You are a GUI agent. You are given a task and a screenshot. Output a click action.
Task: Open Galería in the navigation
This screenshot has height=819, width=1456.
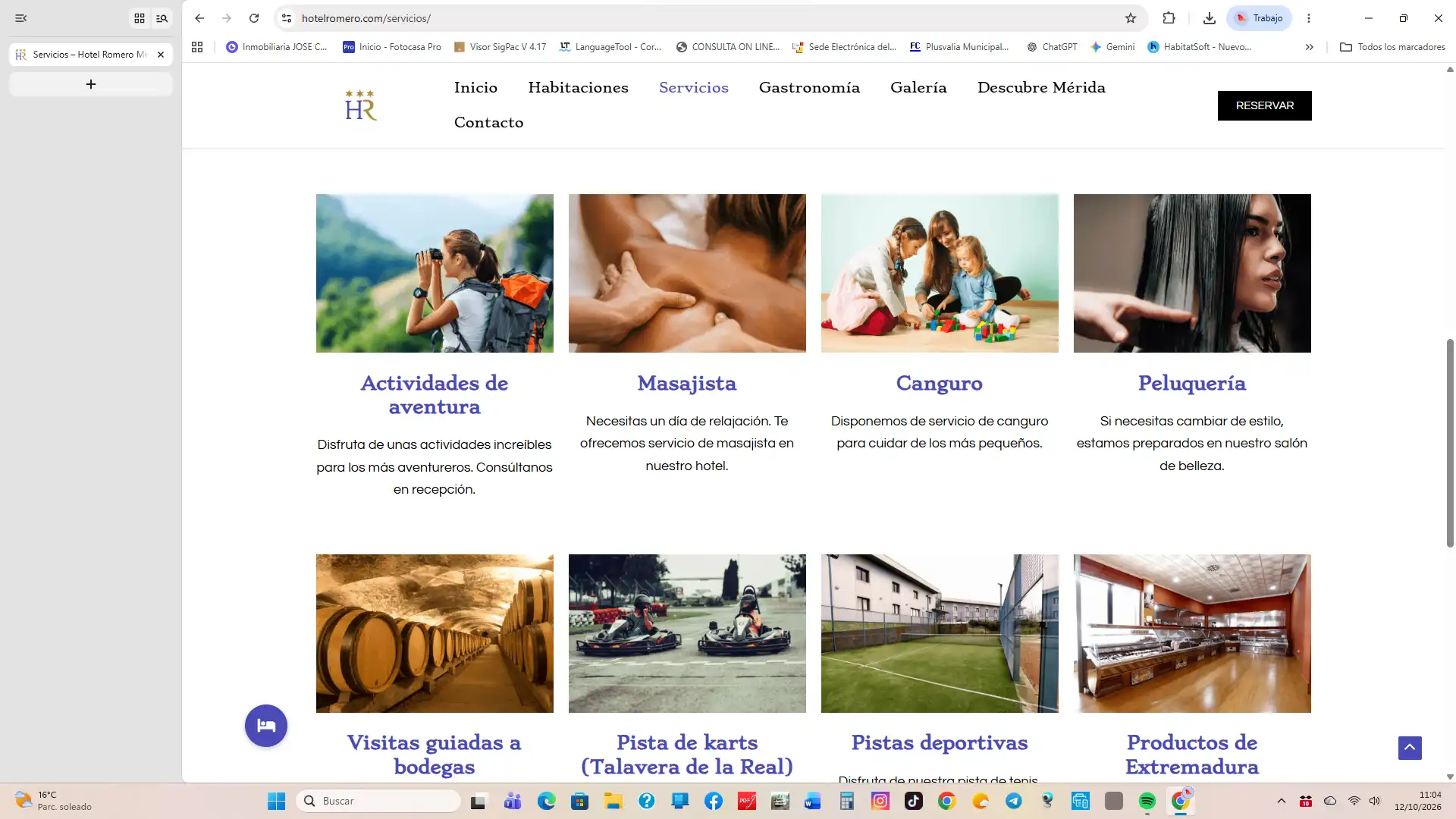pos(918,88)
